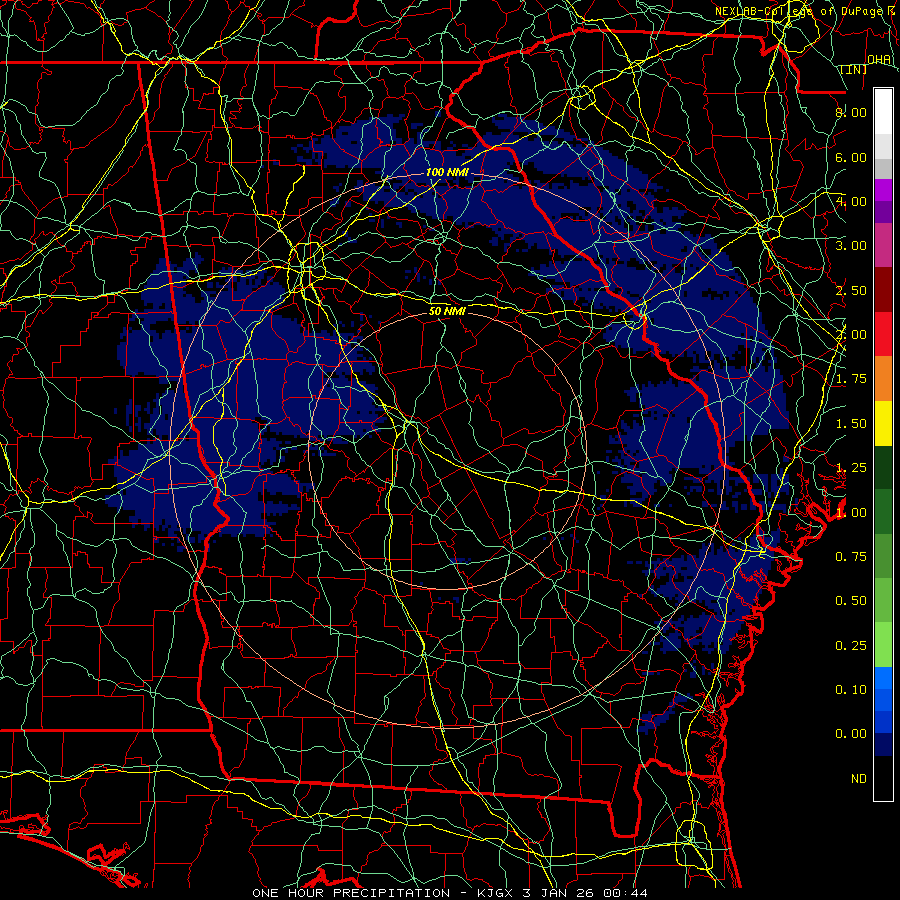Click the orange legend swatch near 1.75
The width and height of the screenshot is (900, 900).
883,378
